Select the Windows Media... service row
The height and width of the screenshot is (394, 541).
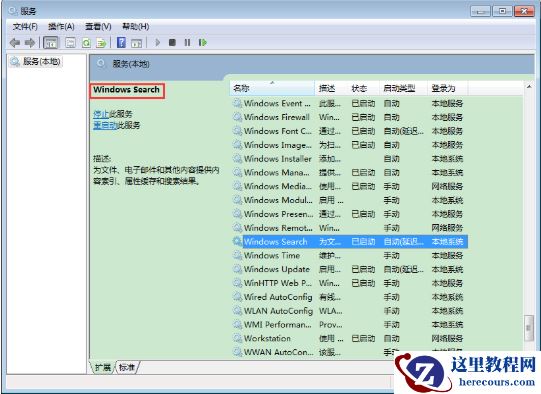click(x=350, y=186)
